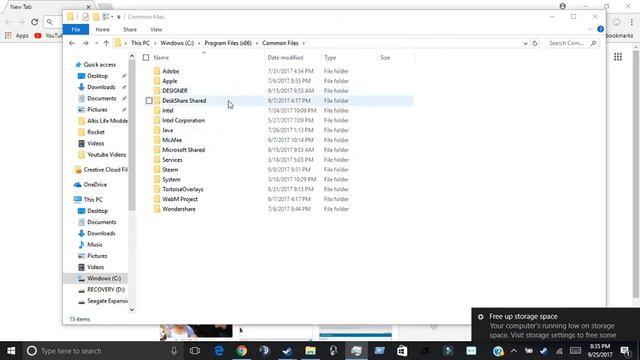Screen dimensions: 640x360
Task: Expand the ribbon with the chevron
Action: click(590, 29)
